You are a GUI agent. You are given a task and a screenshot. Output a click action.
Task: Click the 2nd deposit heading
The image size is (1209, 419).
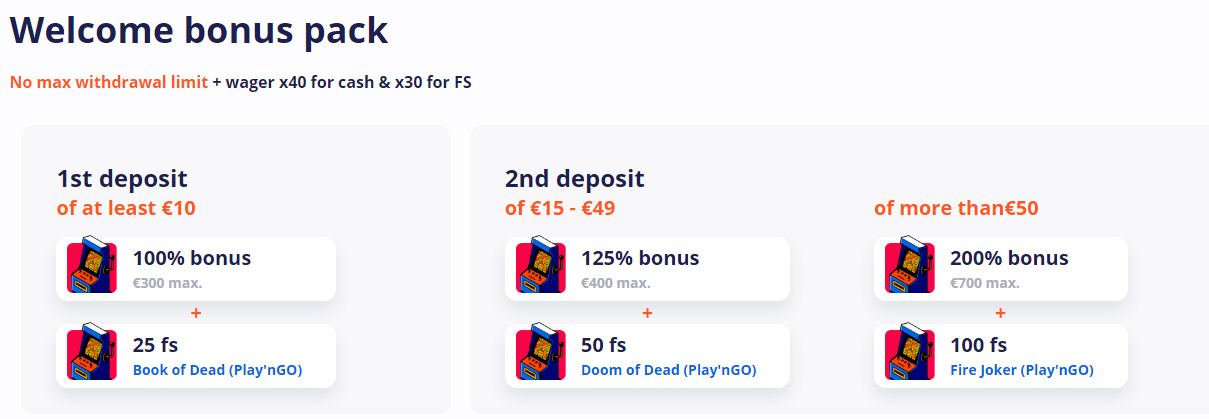point(575,179)
